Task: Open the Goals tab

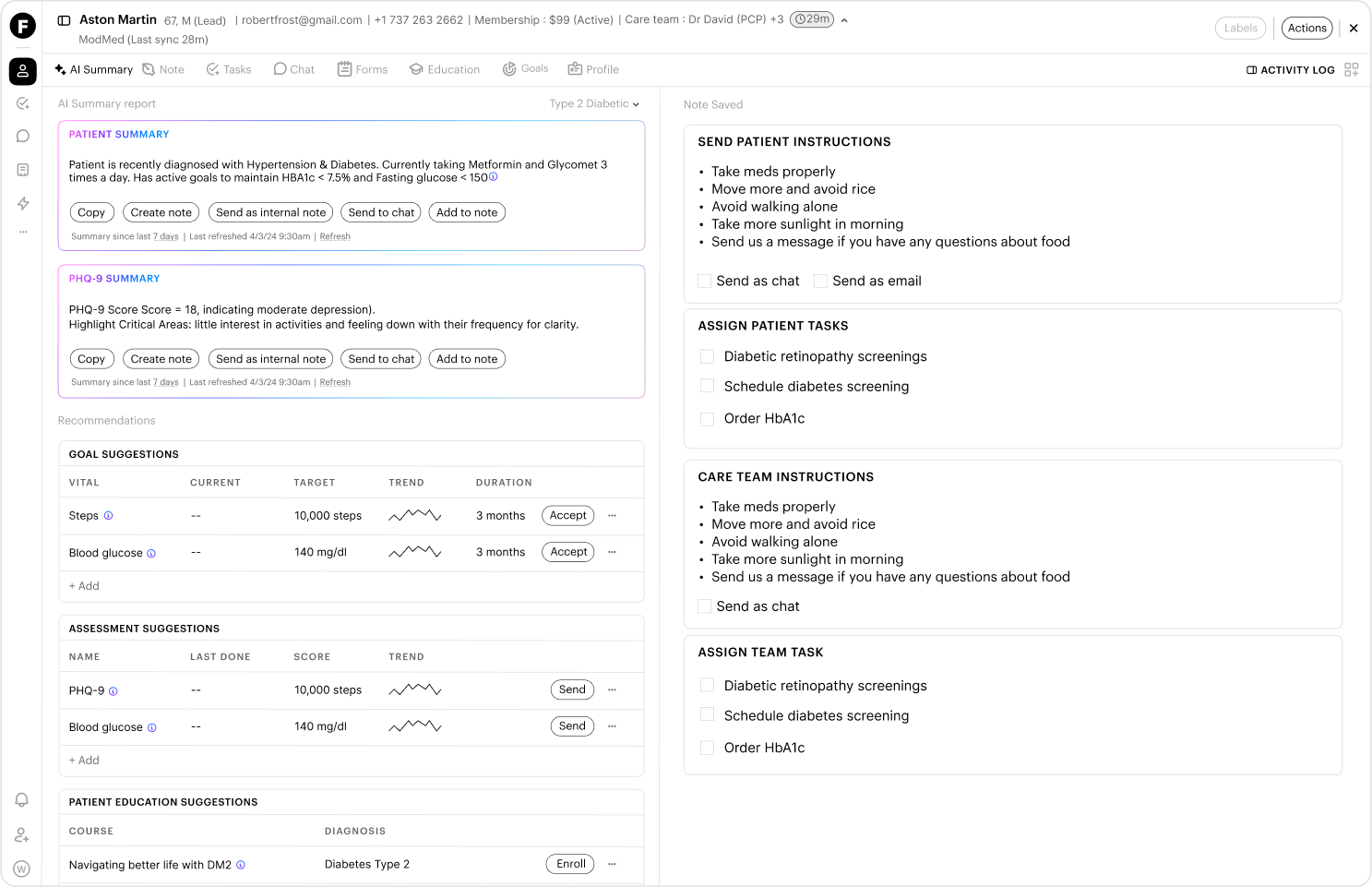Action: (x=526, y=69)
